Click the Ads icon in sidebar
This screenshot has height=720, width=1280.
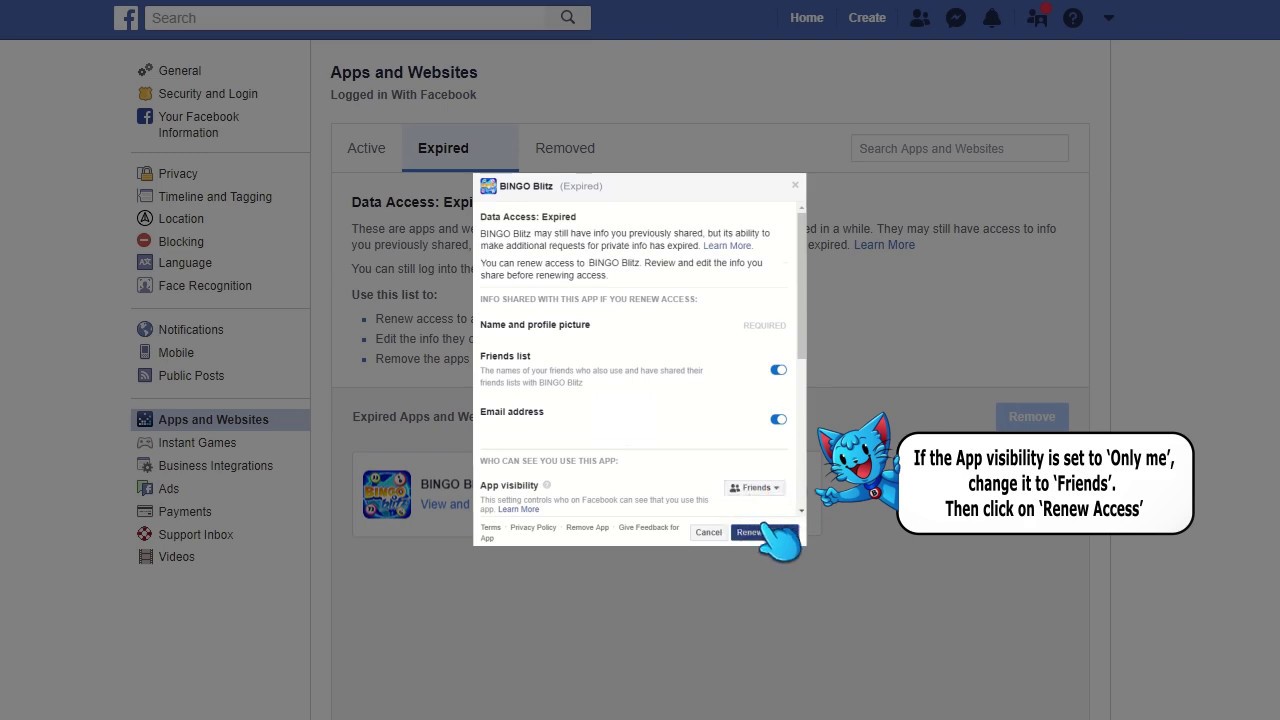tap(145, 488)
